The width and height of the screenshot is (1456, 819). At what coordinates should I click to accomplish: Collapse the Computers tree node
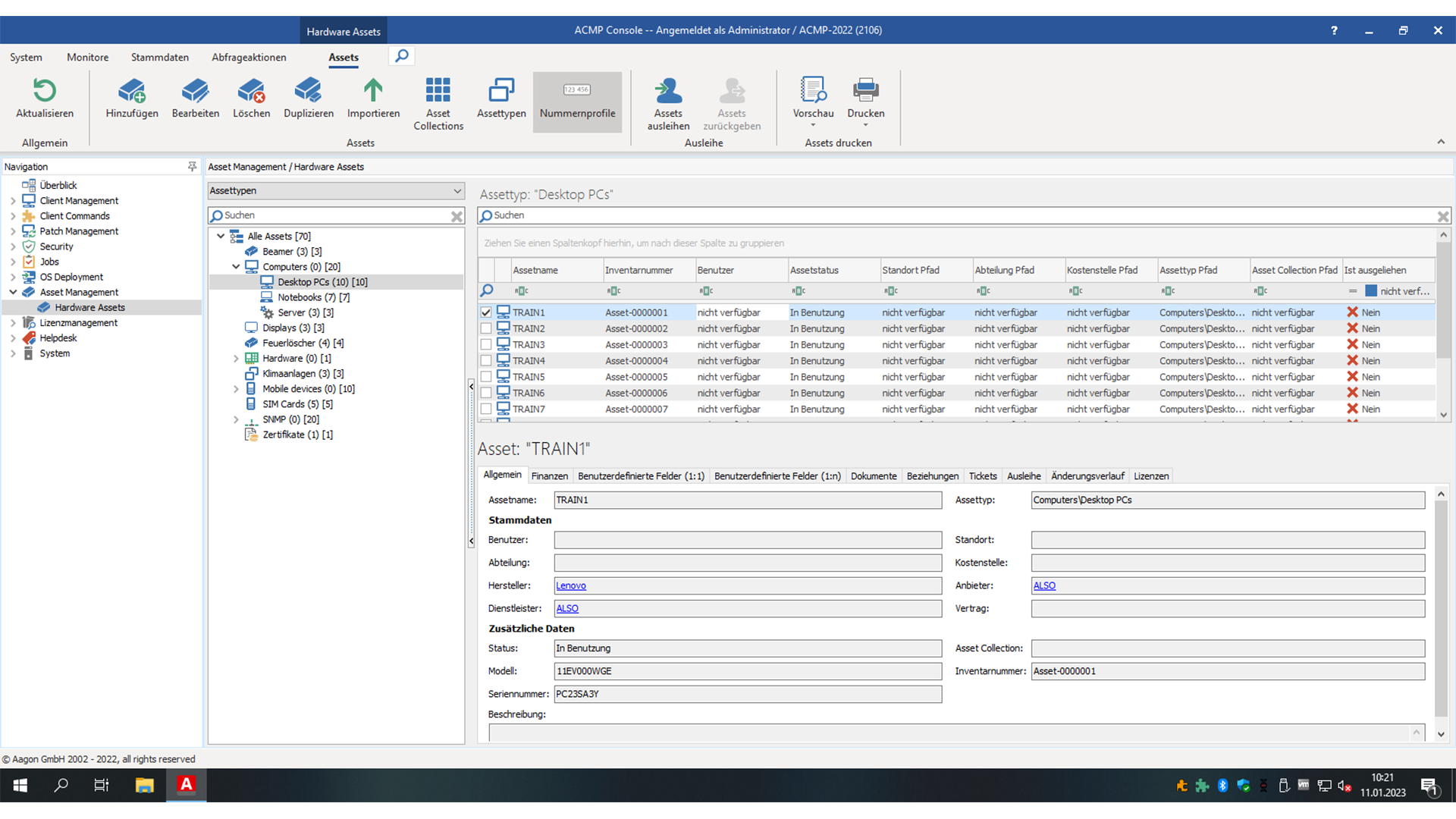(235, 266)
